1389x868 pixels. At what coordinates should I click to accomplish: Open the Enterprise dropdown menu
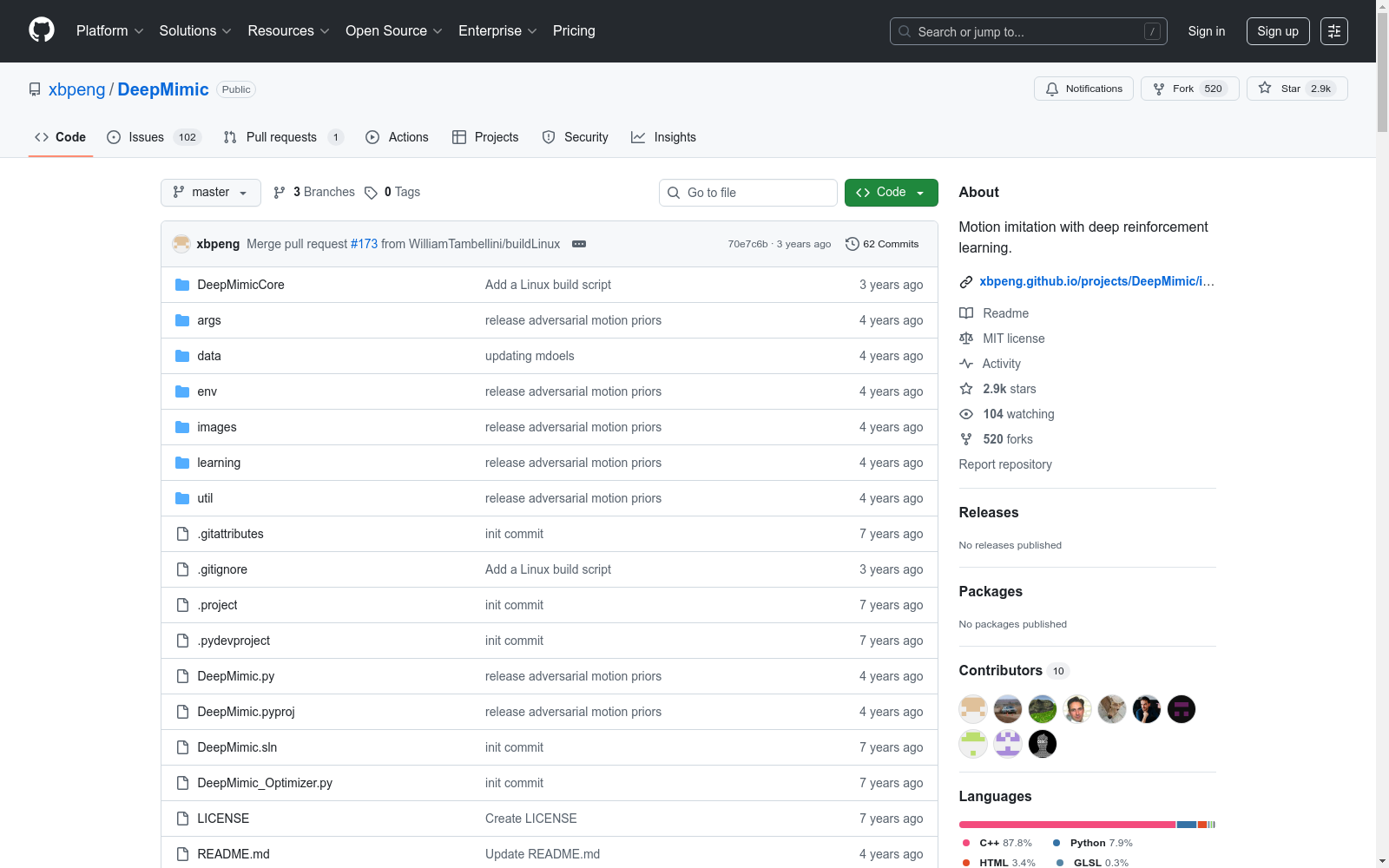(x=497, y=31)
